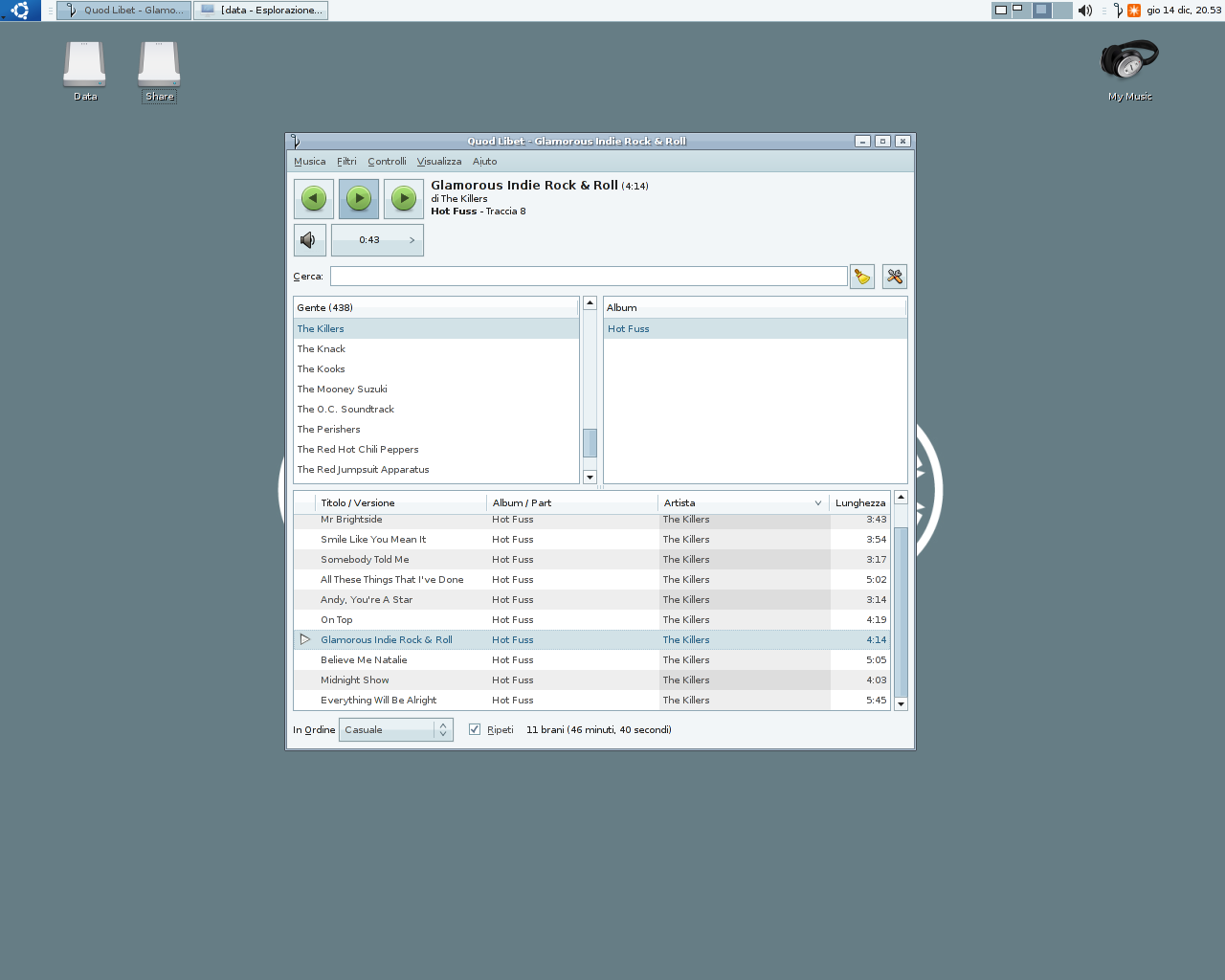The height and width of the screenshot is (980, 1225).
Task: Sort by Album / Part column header
Action: pyautogui.click(x=572, y=502)
